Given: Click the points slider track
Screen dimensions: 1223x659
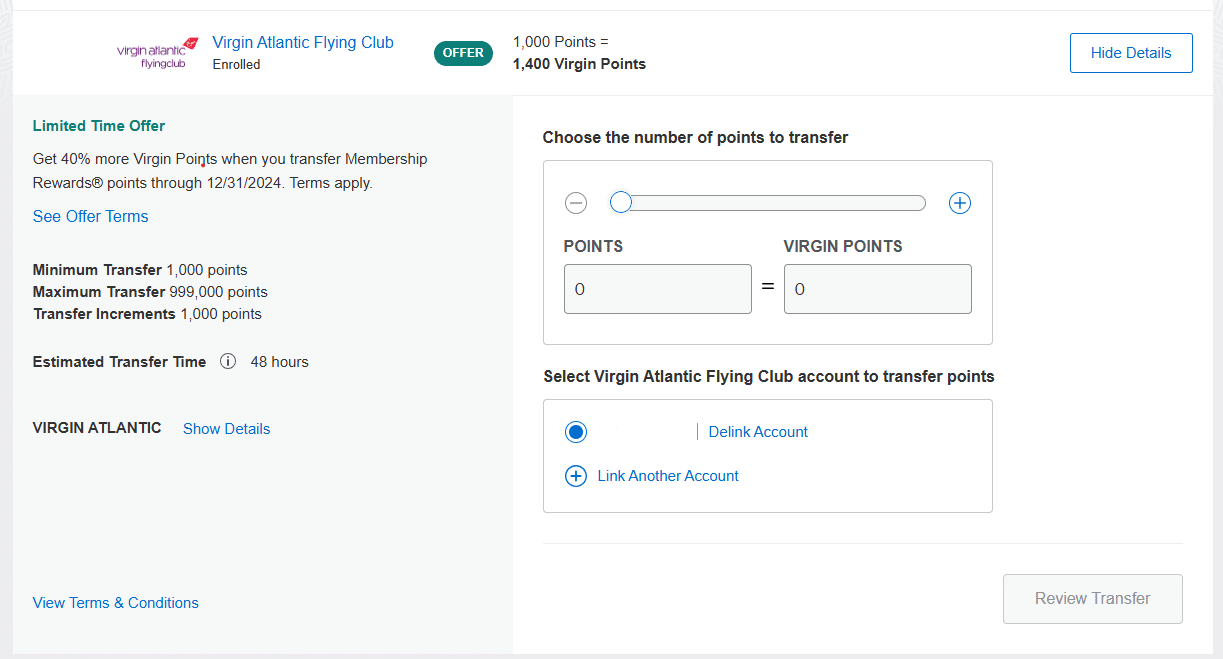Looking at the screenshot, I should click(x=780, y=203).
